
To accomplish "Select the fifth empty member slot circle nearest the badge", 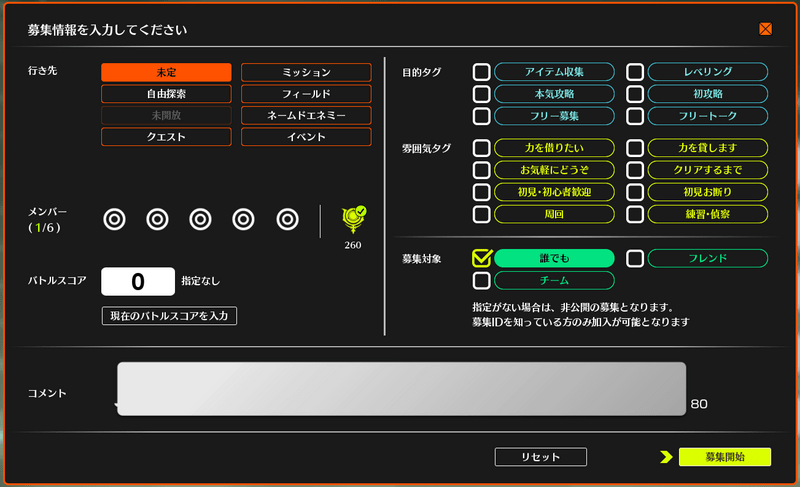I will click(x=287, y=220).
